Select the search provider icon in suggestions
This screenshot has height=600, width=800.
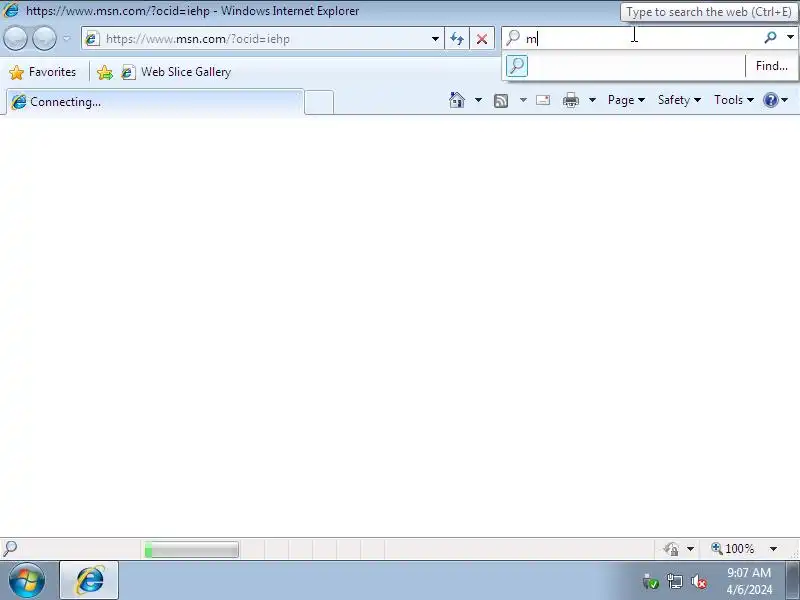(x=517, y=66)
